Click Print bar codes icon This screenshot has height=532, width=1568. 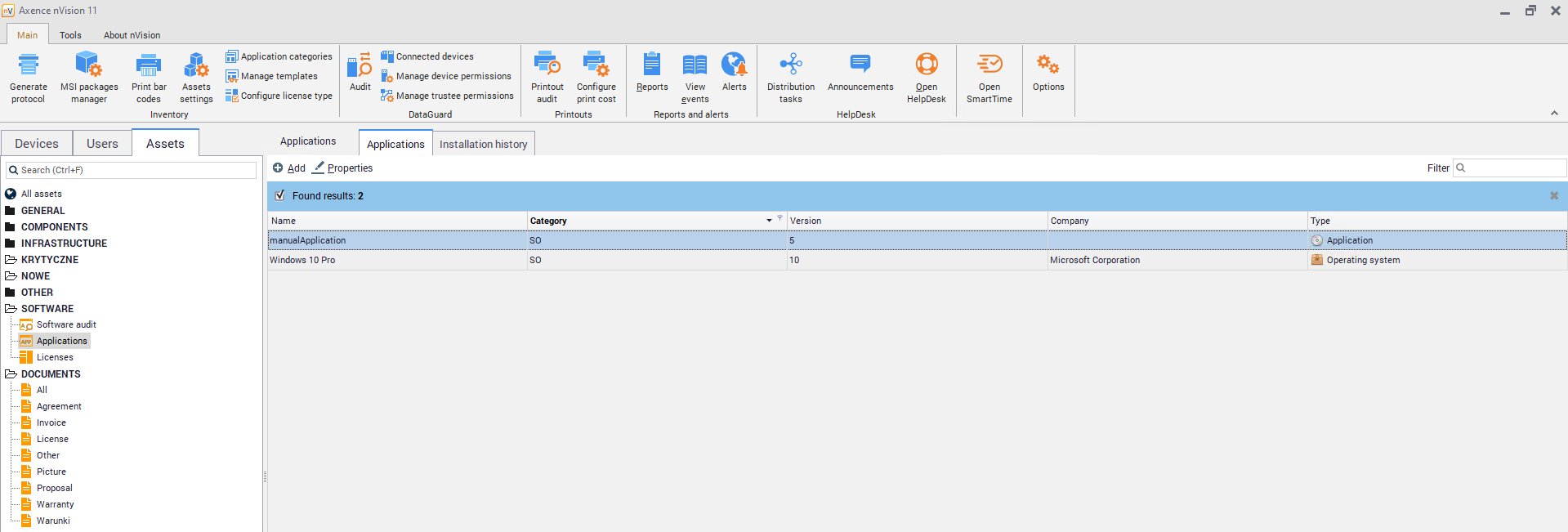tap(148, 65)
